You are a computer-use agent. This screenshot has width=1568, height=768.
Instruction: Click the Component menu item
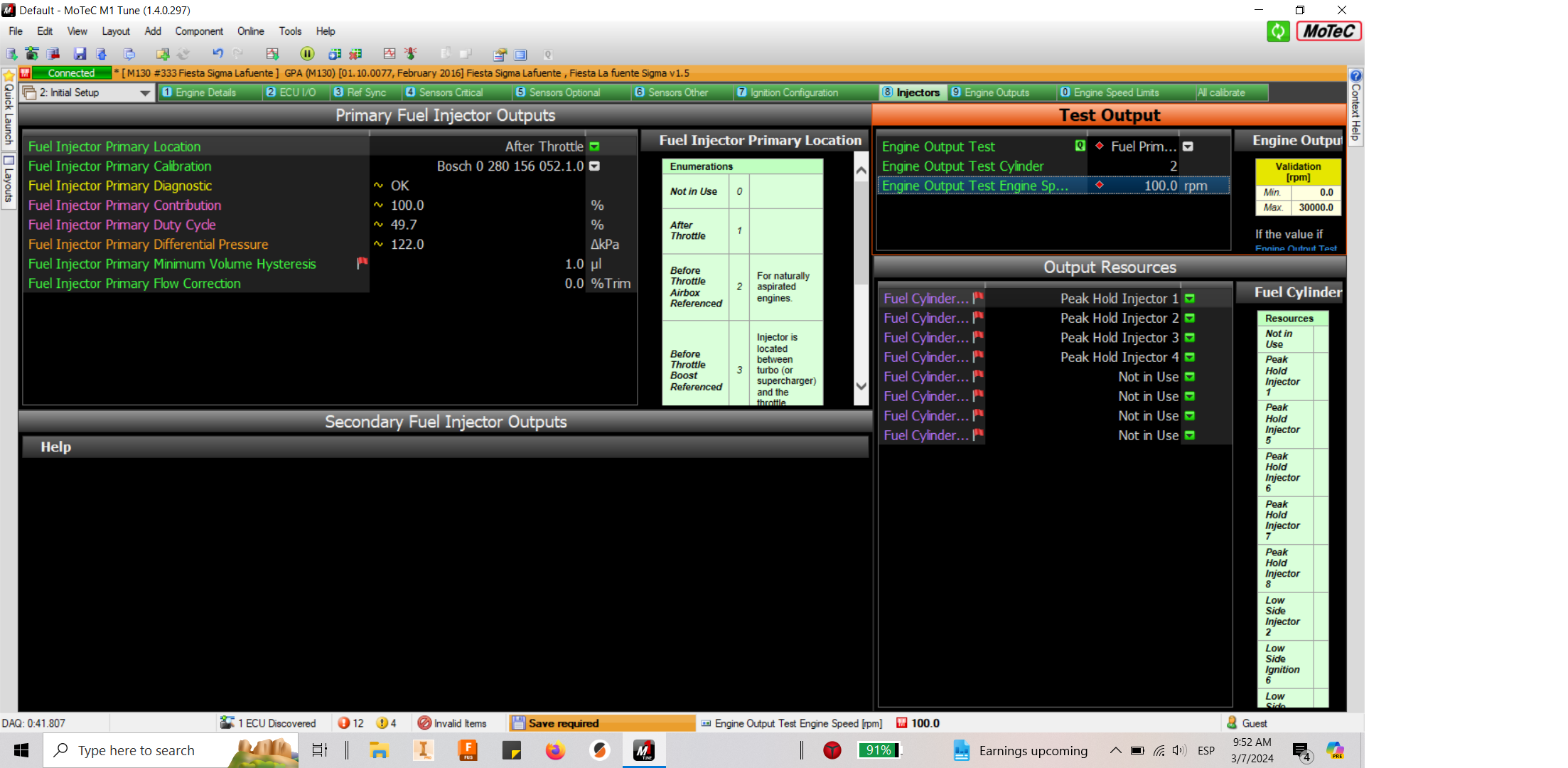coord(197,31)
